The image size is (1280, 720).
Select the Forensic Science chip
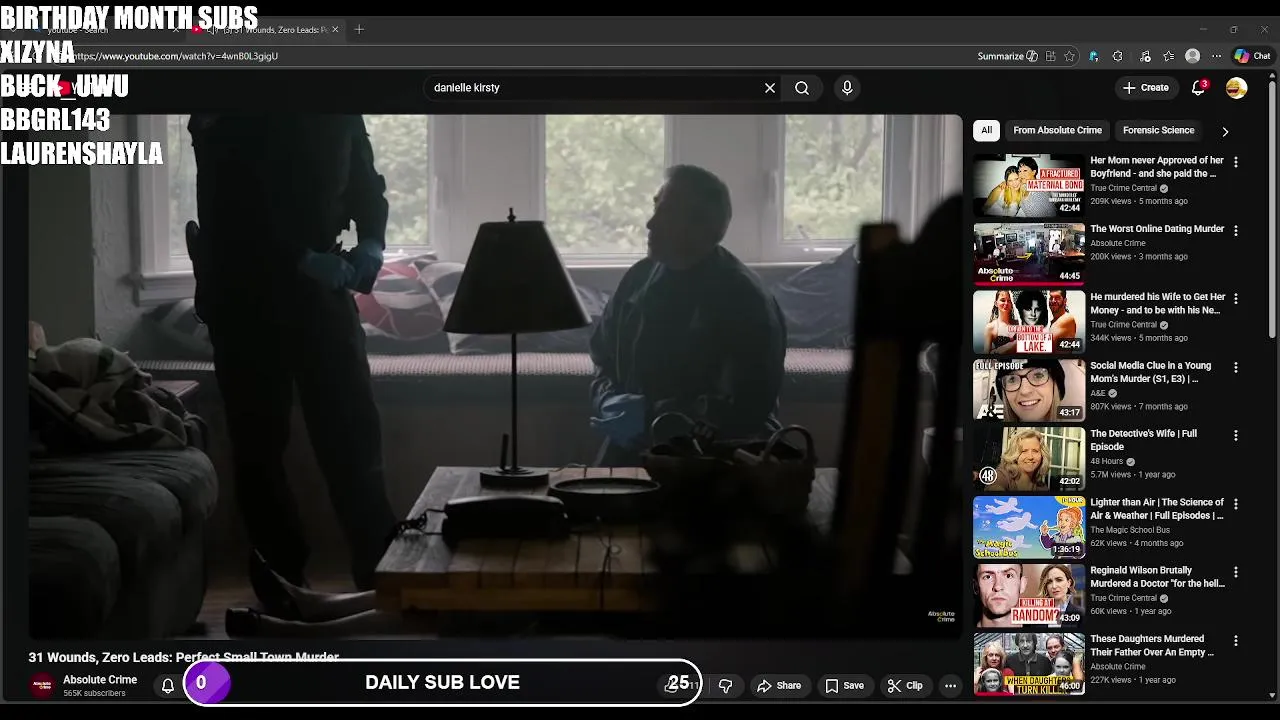[x=1158, y=130]
